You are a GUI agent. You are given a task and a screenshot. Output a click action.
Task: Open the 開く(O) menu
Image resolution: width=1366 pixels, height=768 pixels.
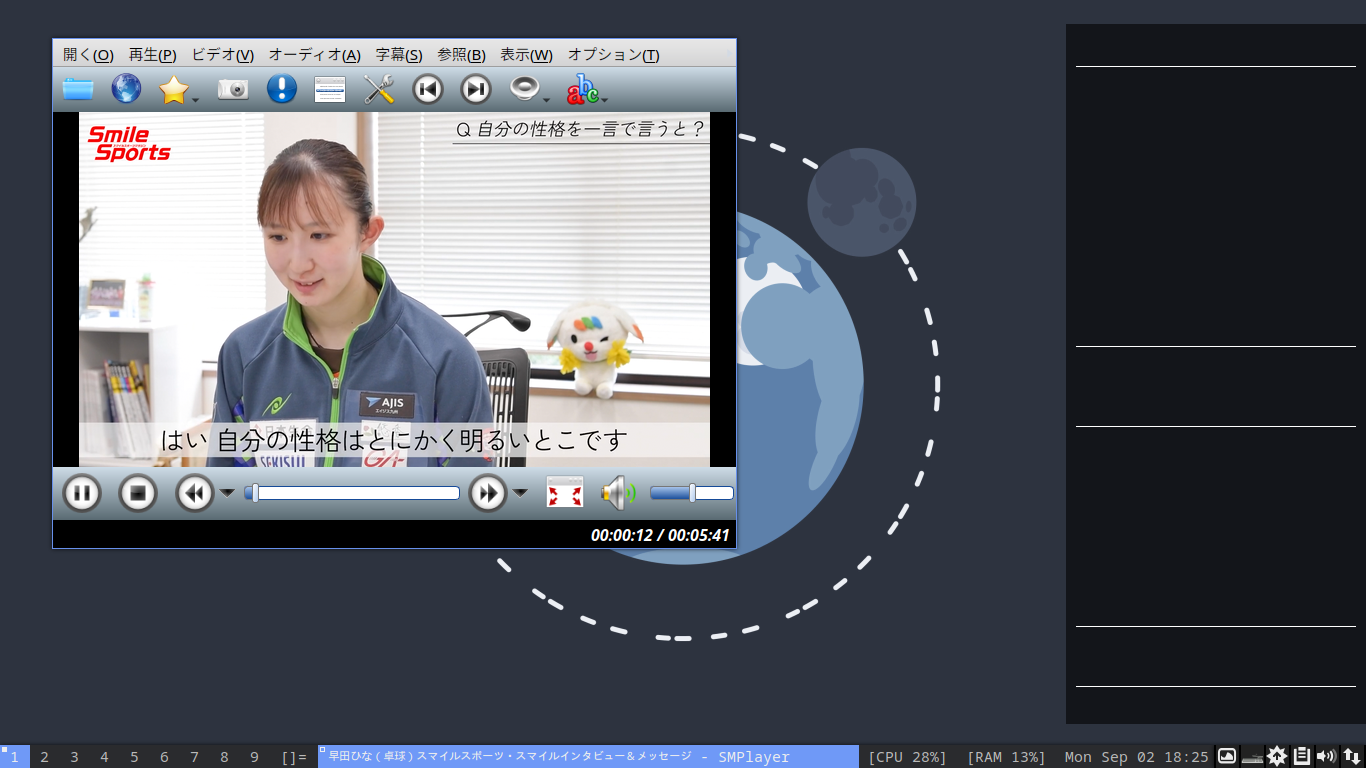click(88, 55)
